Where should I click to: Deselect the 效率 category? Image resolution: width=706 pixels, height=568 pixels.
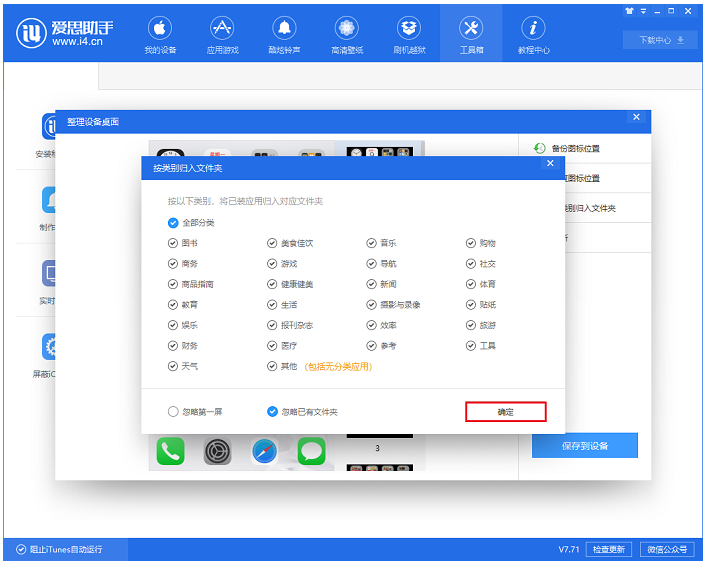371,325
